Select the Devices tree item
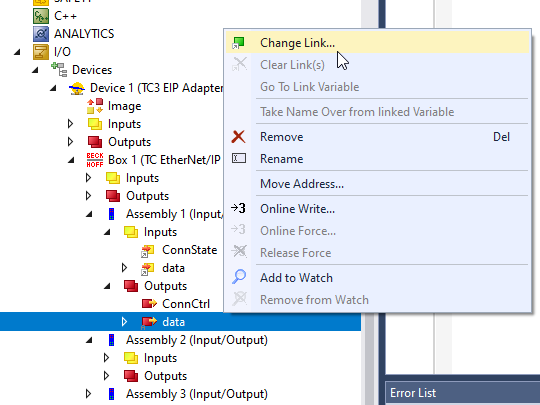Image resolution: width=540 pixels, height=405 pixels. (x=92, y=70)
